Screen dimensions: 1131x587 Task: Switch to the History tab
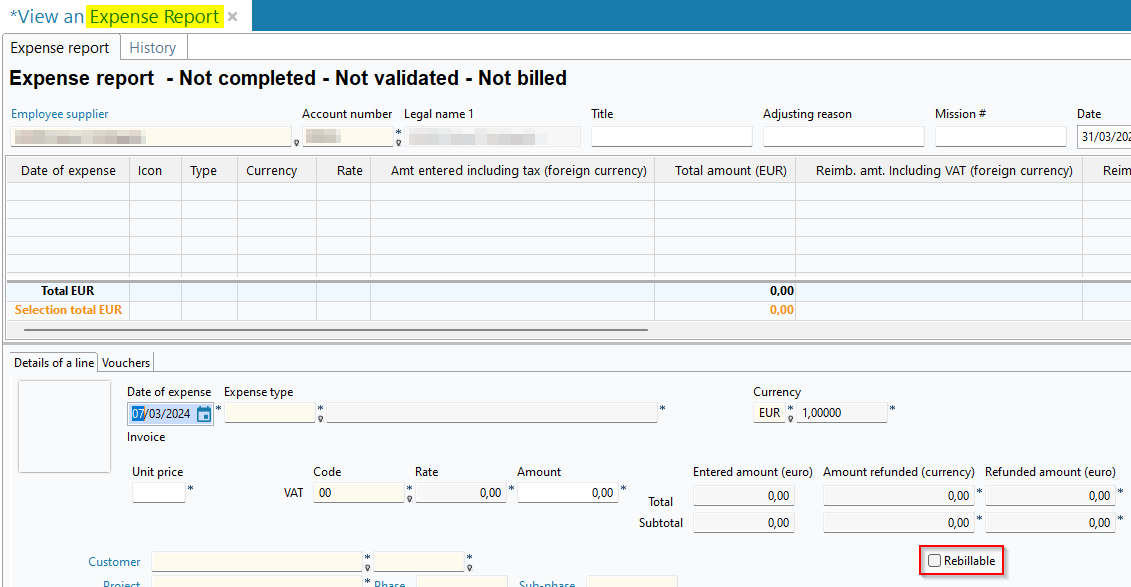(x=153, y=48)
